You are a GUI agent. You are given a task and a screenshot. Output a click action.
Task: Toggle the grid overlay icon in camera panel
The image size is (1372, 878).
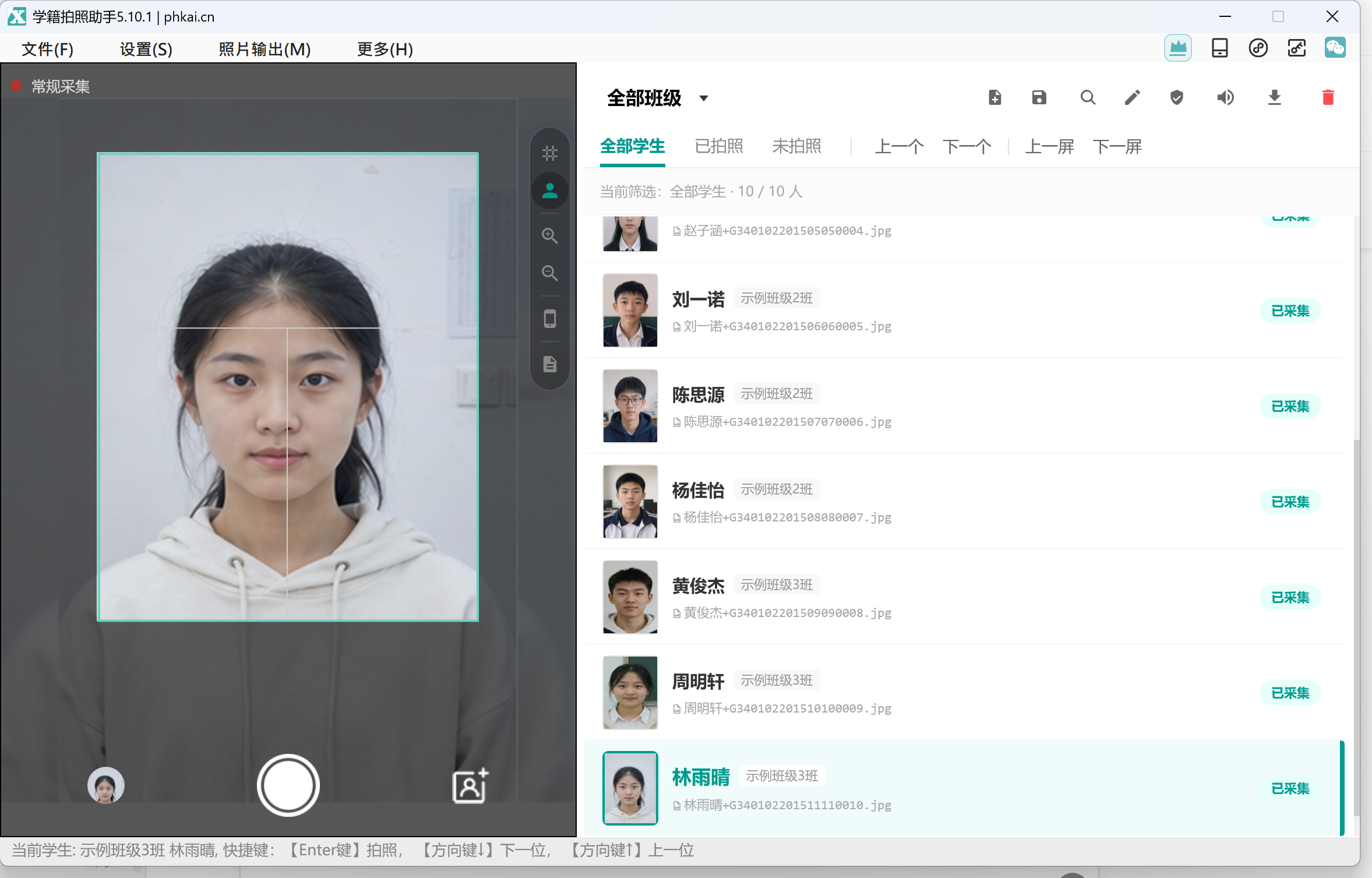550,153
